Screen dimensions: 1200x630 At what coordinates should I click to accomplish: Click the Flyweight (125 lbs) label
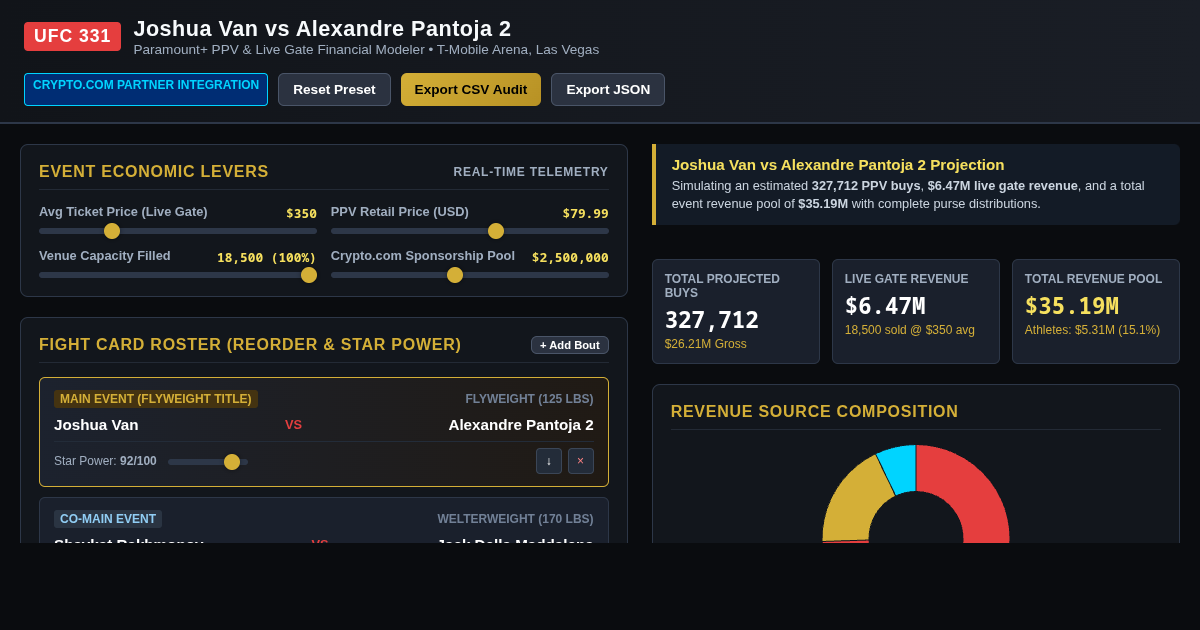[x=529, y=399]
